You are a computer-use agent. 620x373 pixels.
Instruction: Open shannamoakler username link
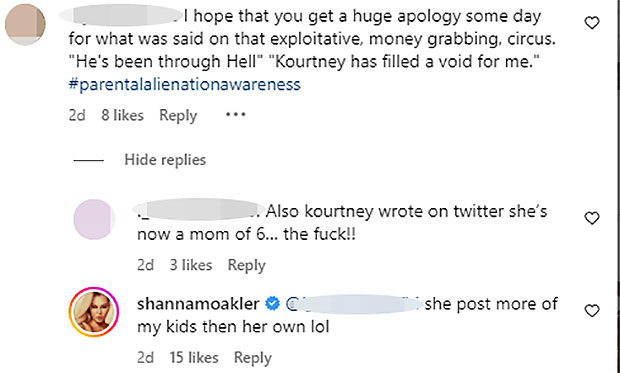pos(198,304)
